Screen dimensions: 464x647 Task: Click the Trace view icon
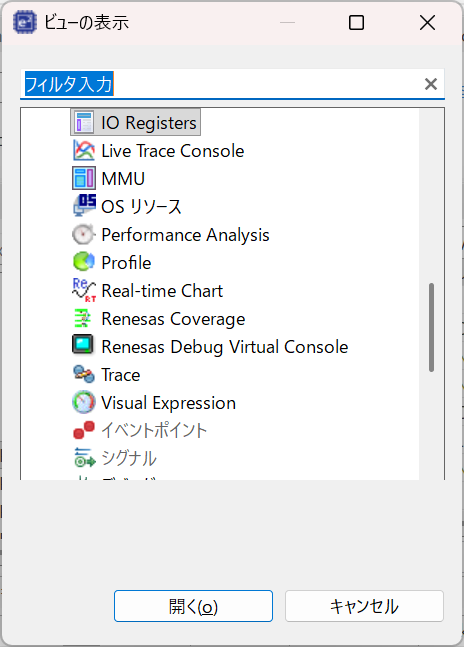point(84,374)
